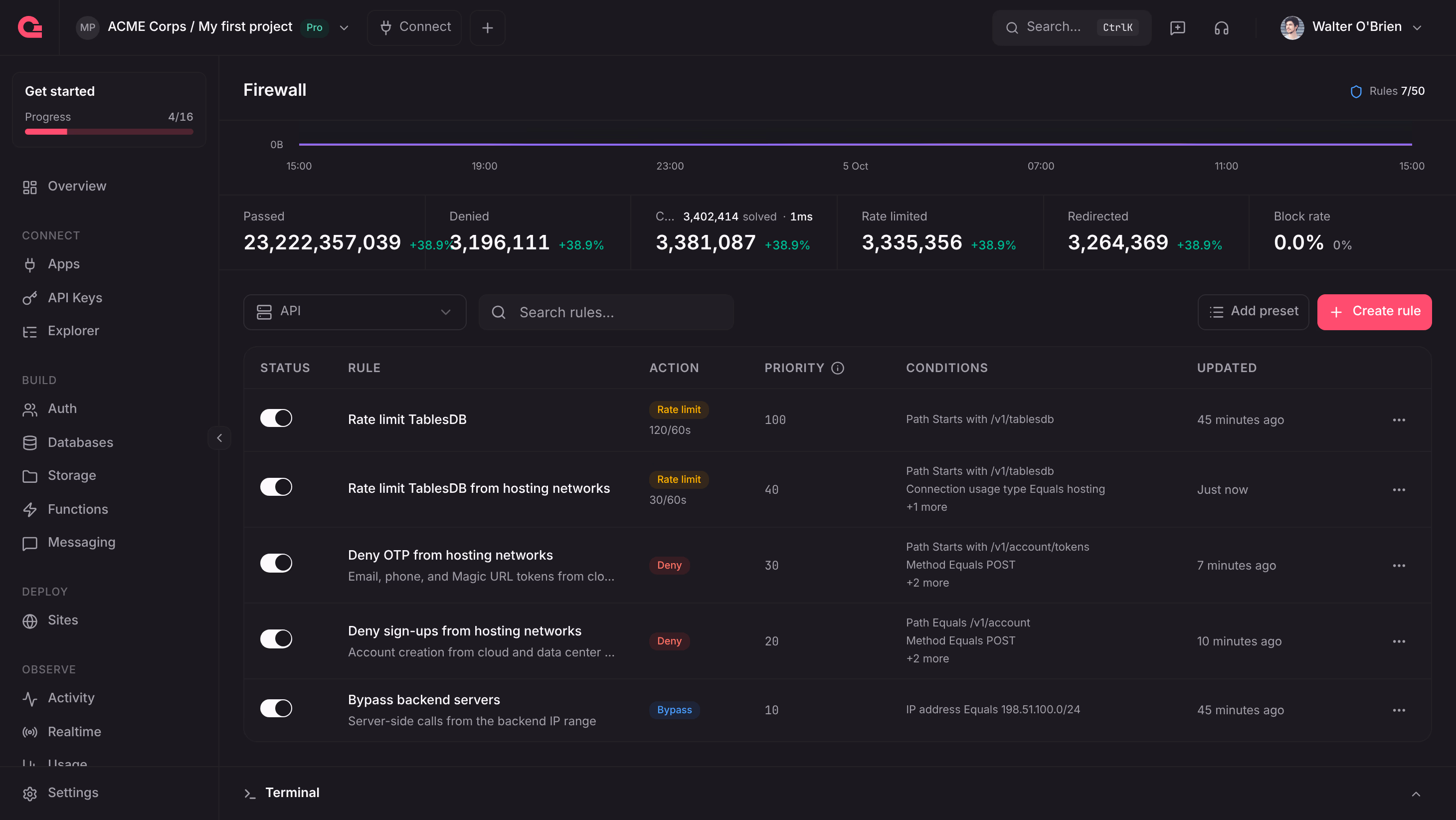1456x820 pixels.
Task: Open the API resource dropdown
Action: tap(355, 312)
